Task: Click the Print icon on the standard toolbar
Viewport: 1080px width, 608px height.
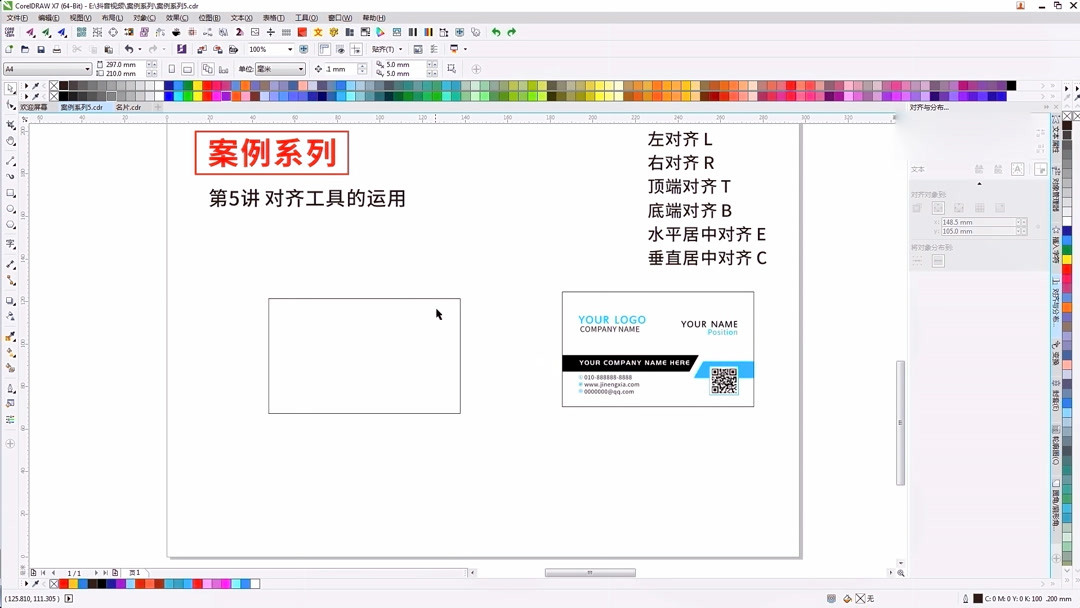Action: coord(56,49)
